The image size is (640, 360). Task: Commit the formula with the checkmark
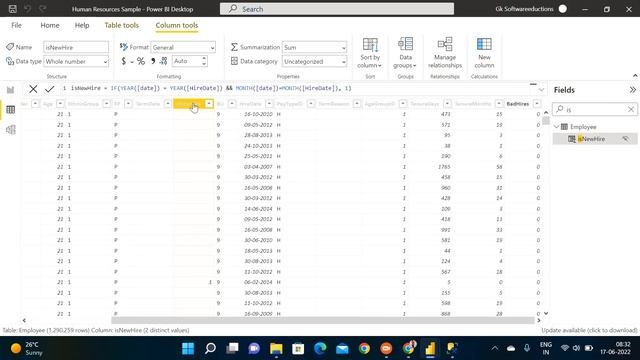[x=50, y=89]
